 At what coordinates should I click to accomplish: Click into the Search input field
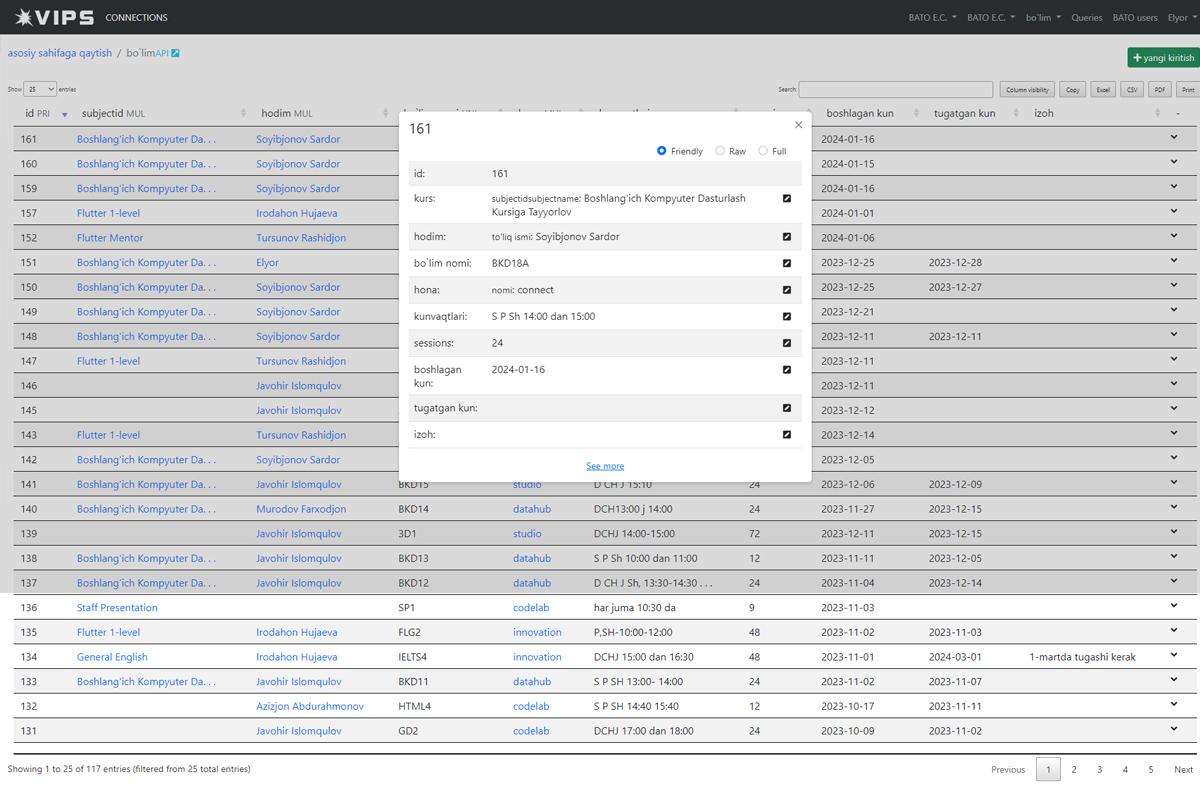point(895,89)
